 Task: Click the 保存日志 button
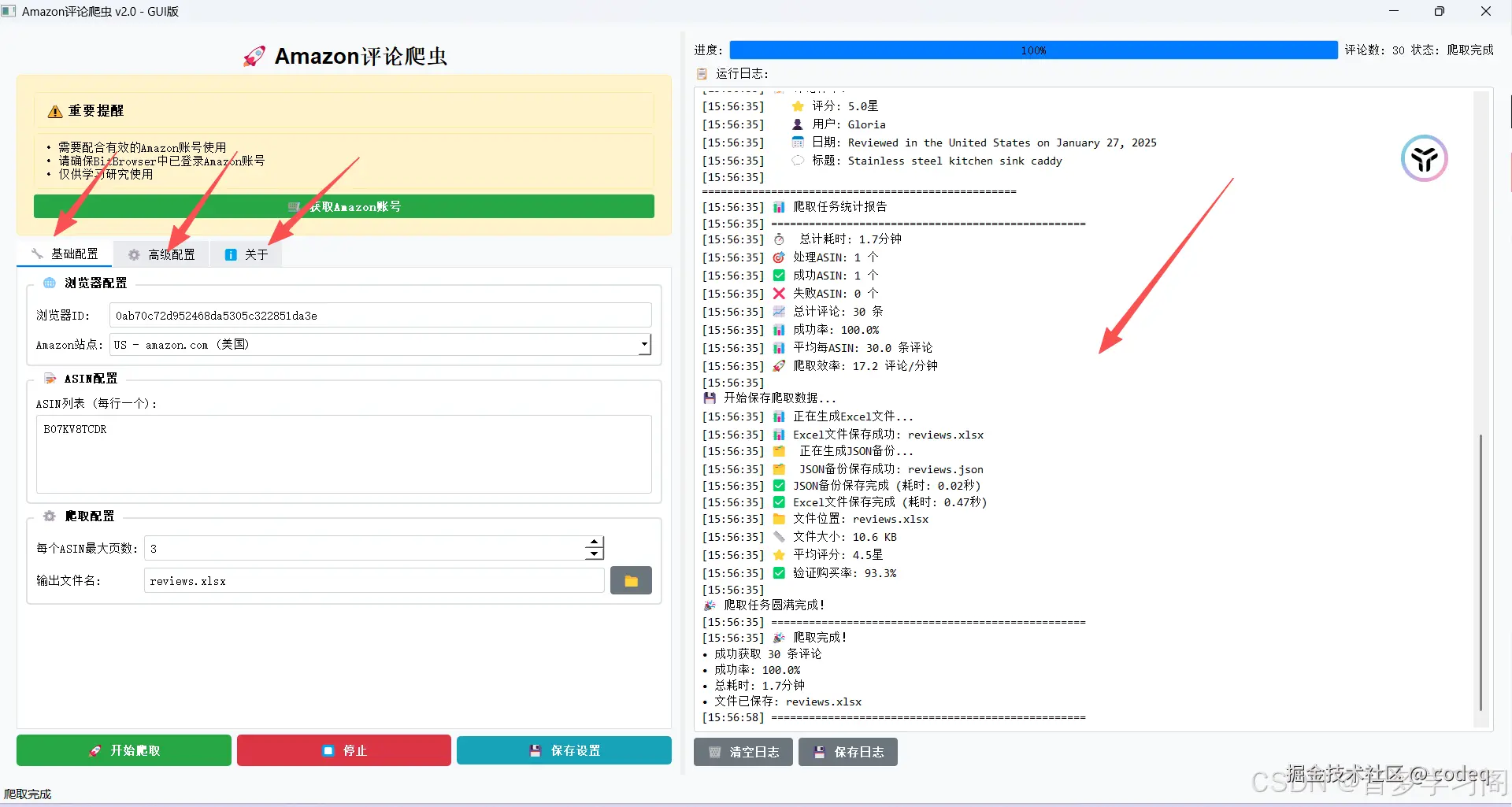(x=848, y=752)
